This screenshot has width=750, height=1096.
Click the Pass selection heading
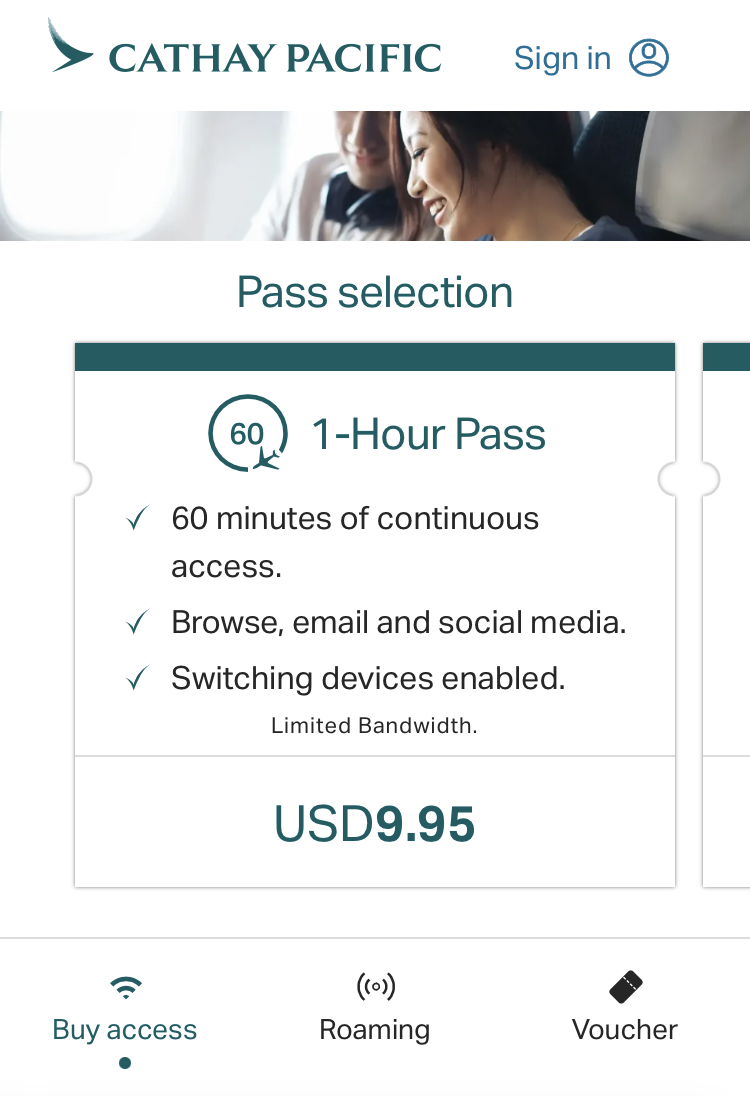click(x=375, y=293)
